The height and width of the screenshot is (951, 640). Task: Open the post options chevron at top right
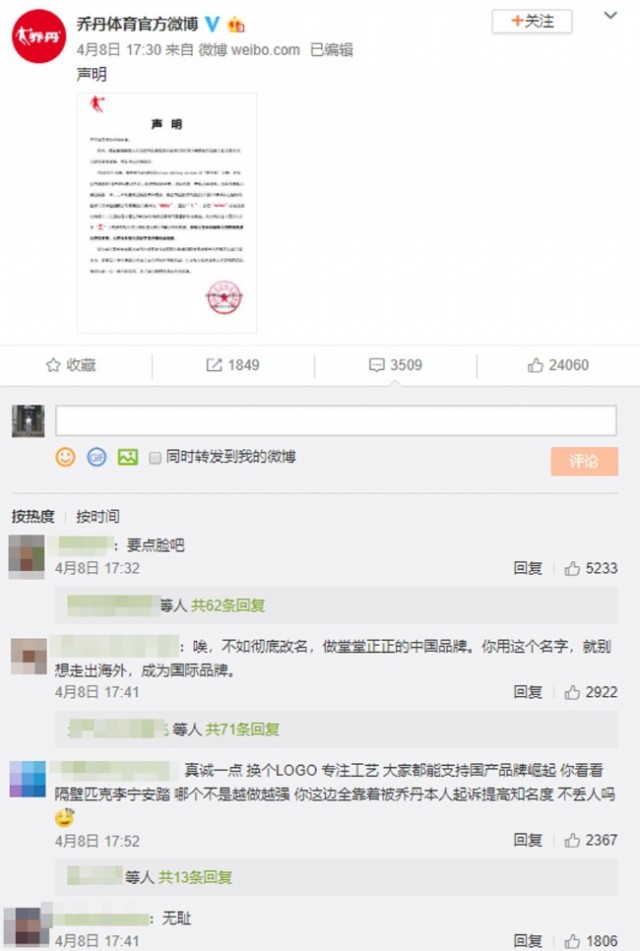(610, 16)
